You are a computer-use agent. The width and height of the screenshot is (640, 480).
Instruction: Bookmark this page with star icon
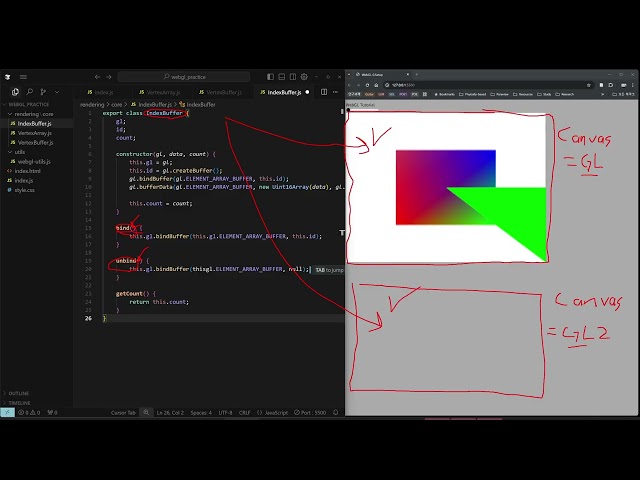pos(589,85)
